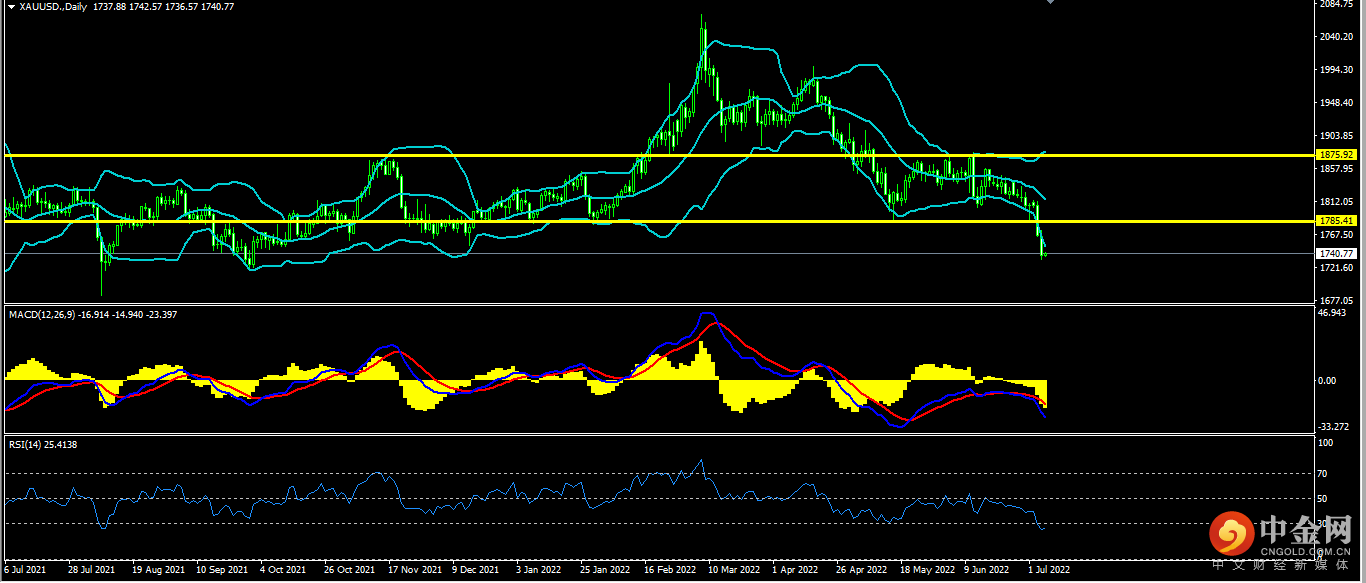Click the RSI(14) indicator label

coord(26,444)
